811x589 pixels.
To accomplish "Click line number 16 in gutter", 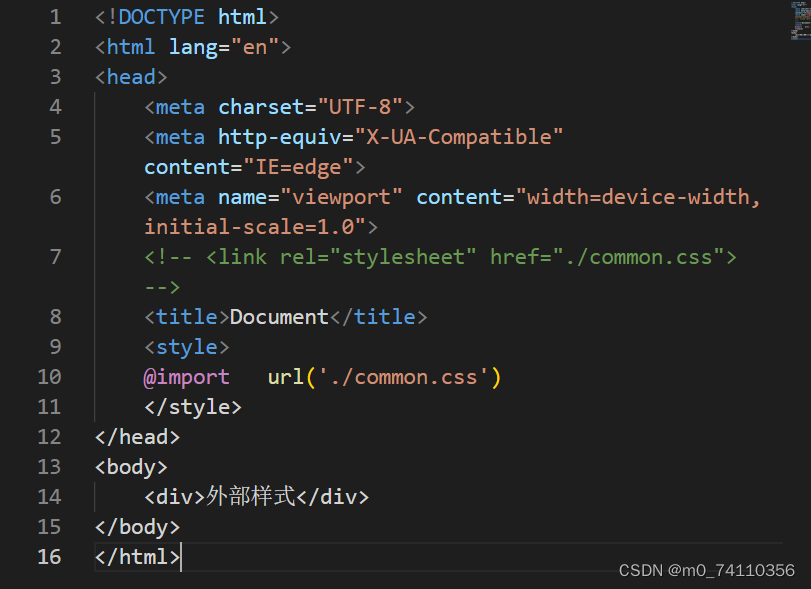I will tap(50, 557).
